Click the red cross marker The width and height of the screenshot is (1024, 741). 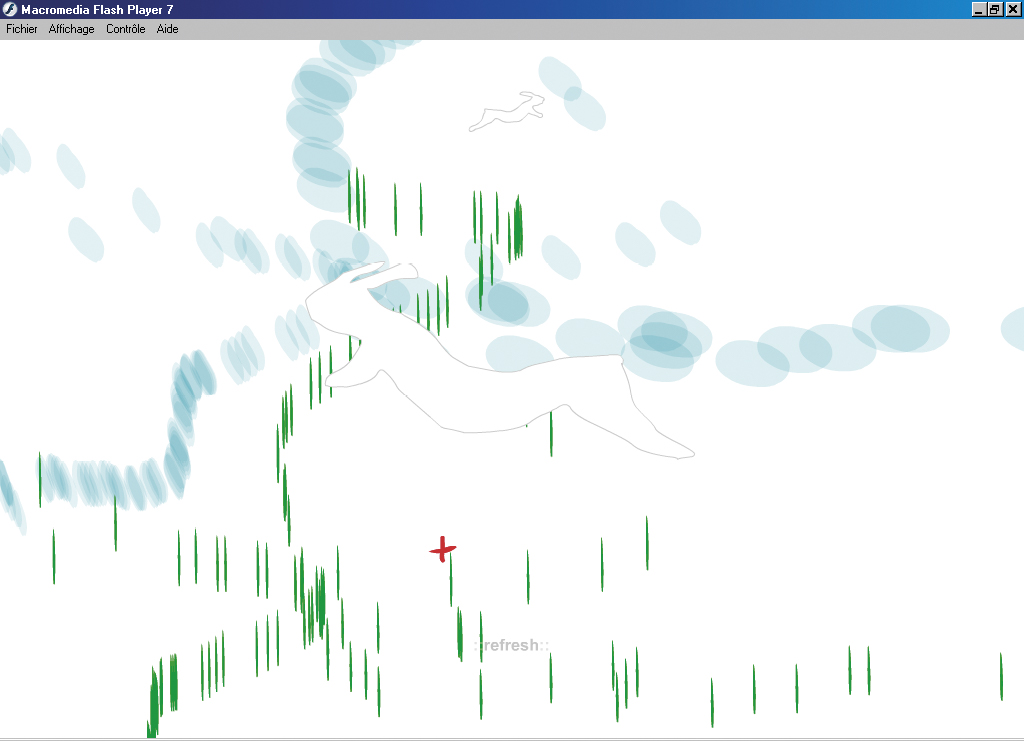point(443,549)
